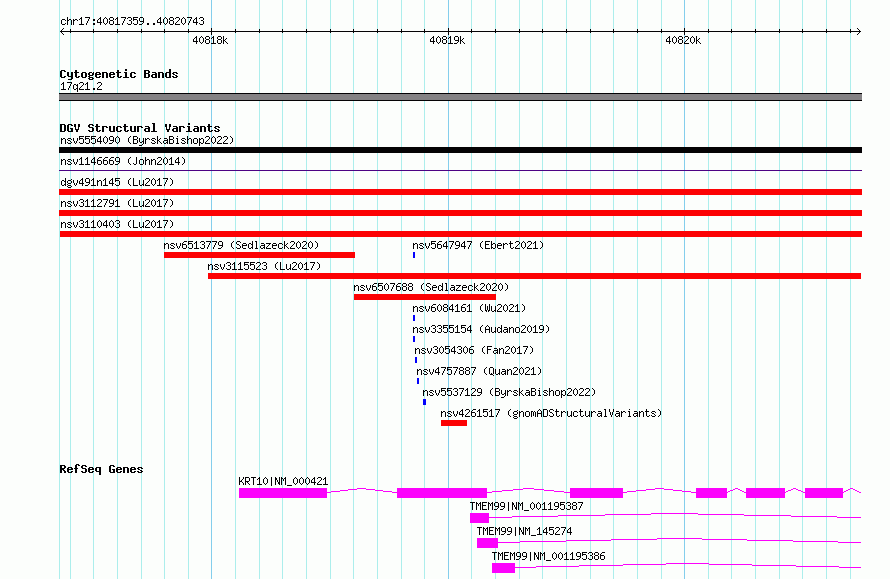
Task: Click the red nsv6507688 variant bar
Action: 425,297
